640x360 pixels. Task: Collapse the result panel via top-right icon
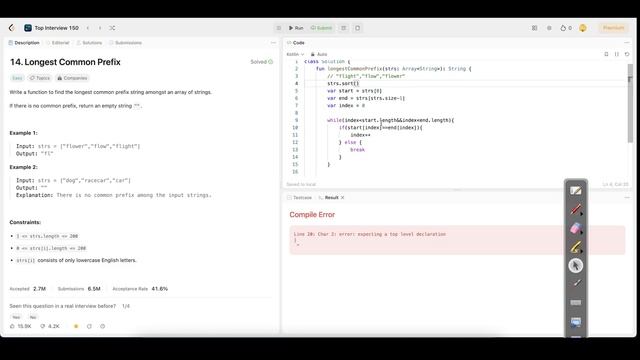pyautogui.click(x=627, y=198)
